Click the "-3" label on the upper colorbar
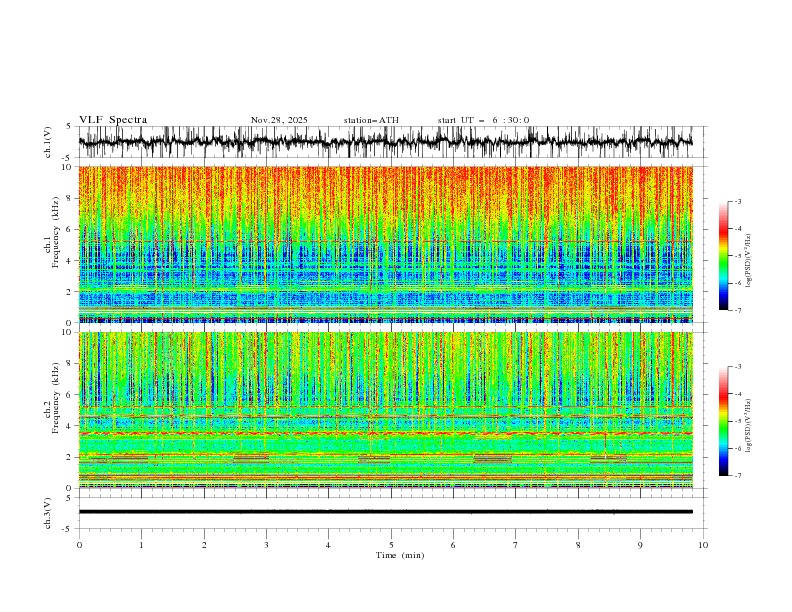The height and width of the screenshot is (612, 792). pos(738,201)
